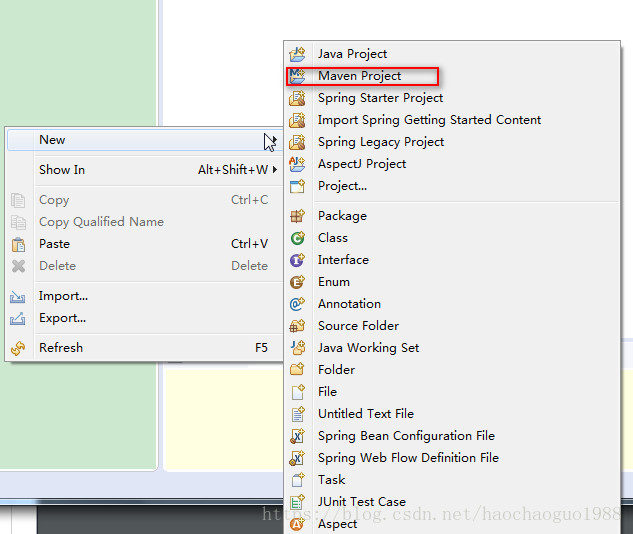The image size is (633, 534).
Task: Choose Maven Project from New submenu
Action: pos(452,76)
